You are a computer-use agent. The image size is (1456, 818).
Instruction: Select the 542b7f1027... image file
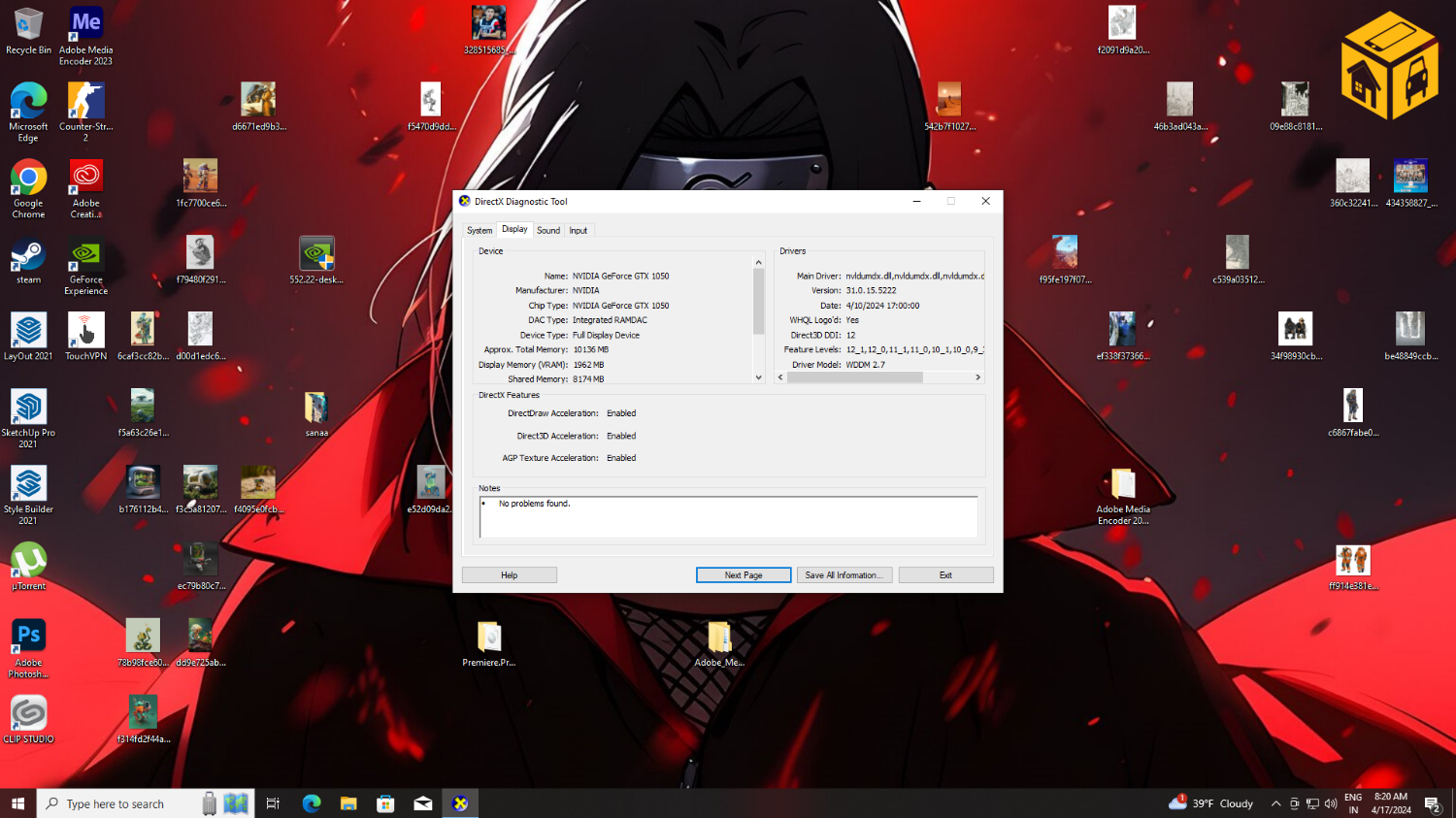(x=949, y=107)
